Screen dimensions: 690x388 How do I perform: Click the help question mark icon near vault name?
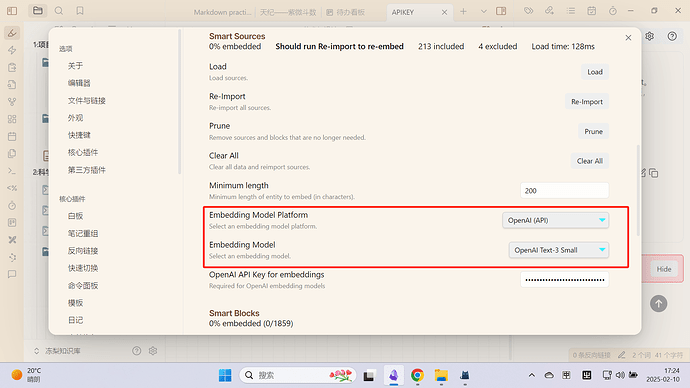137,351
